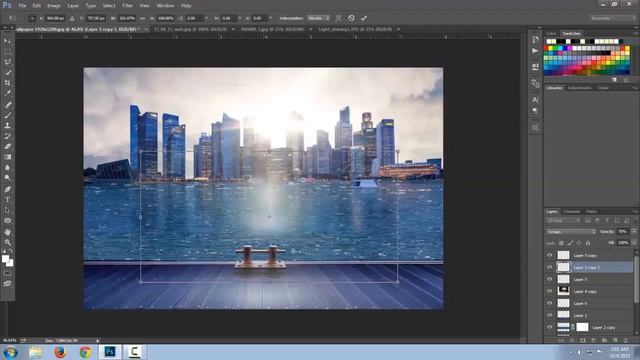Open the Opacity slider dropdown arrow
Screen dimensions: 640x360
(634, 231)
